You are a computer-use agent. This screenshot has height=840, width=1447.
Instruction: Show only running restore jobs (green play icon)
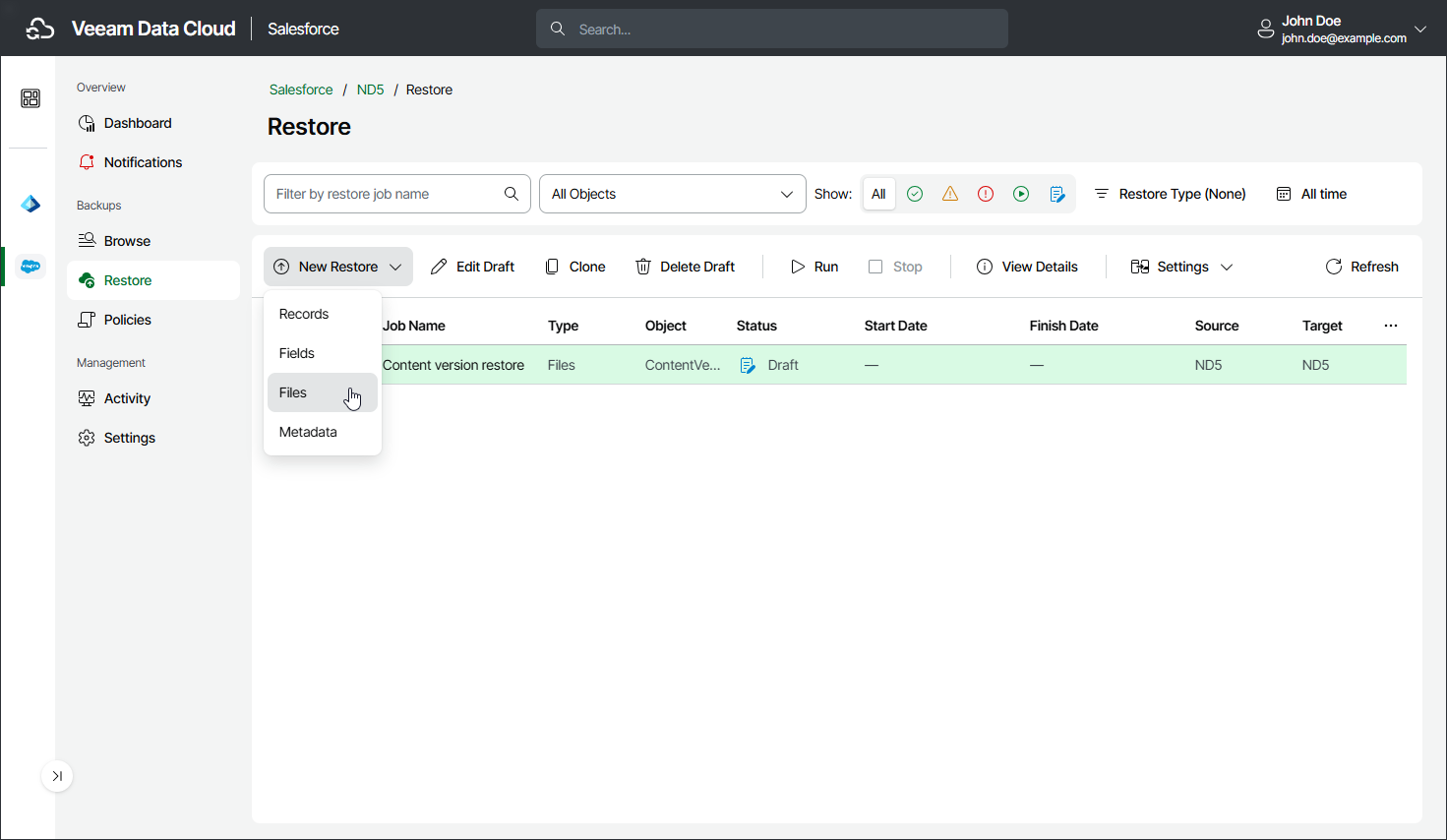(x=1021, y=194)
